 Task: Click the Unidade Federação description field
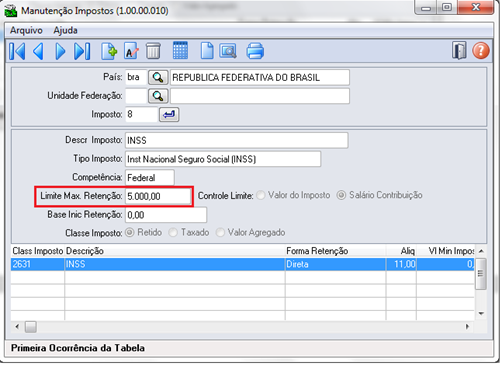(260, 96)
